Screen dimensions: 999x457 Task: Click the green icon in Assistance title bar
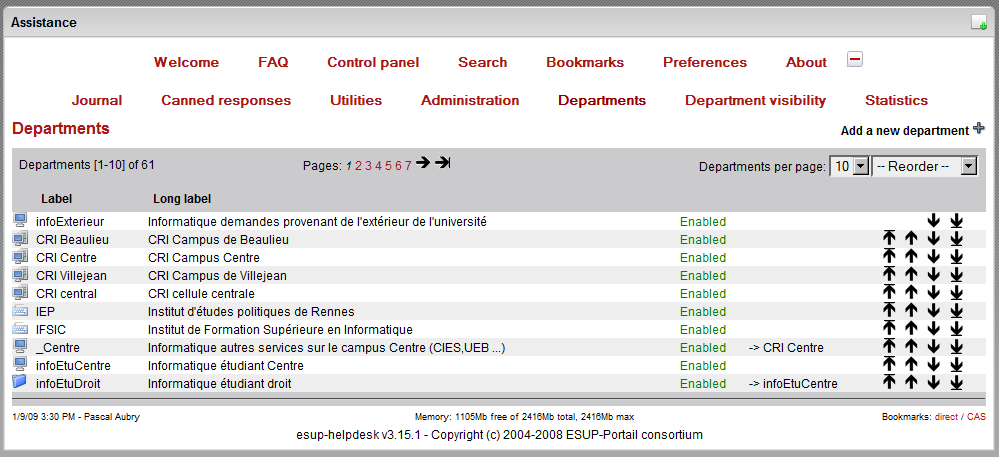978,23
